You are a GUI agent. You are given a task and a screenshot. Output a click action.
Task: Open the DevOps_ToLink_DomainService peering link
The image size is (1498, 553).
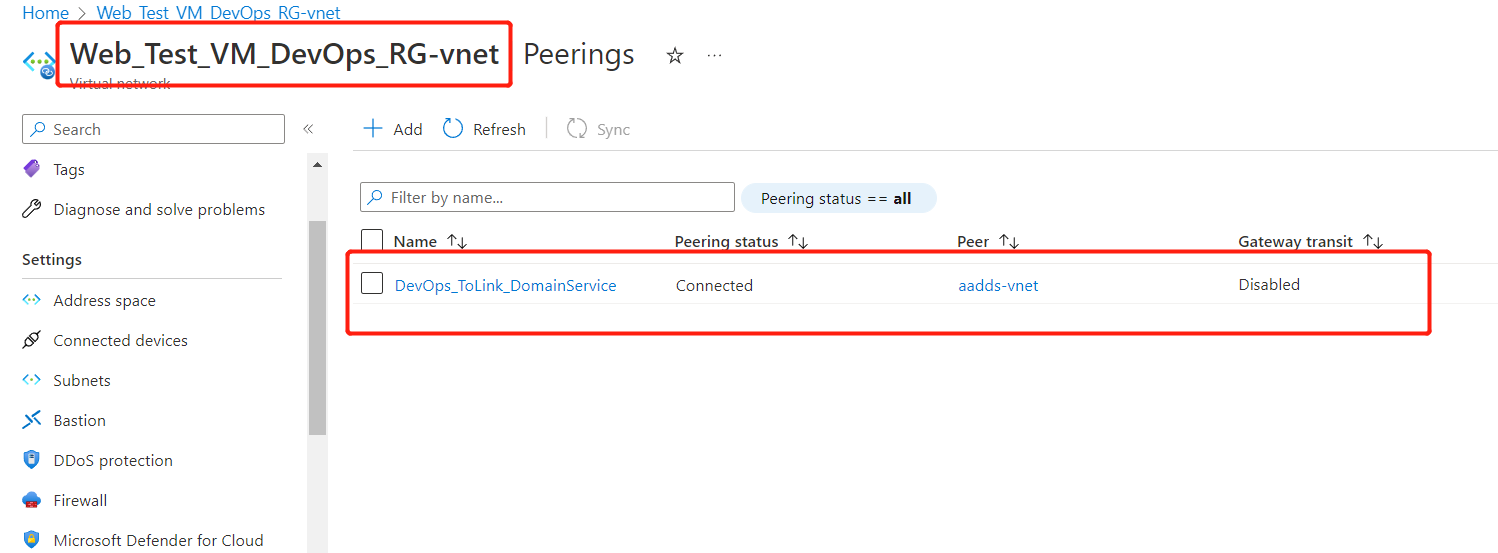pyautogui.click(x=505, y=285)
